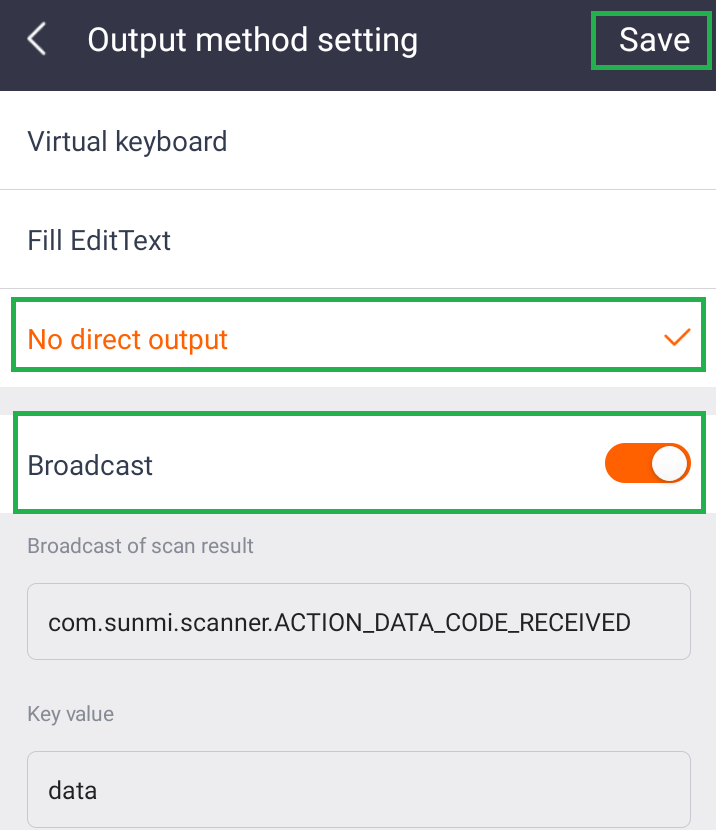Click the Output method setting title
The image size is (716, 830).
pos(252,40)
